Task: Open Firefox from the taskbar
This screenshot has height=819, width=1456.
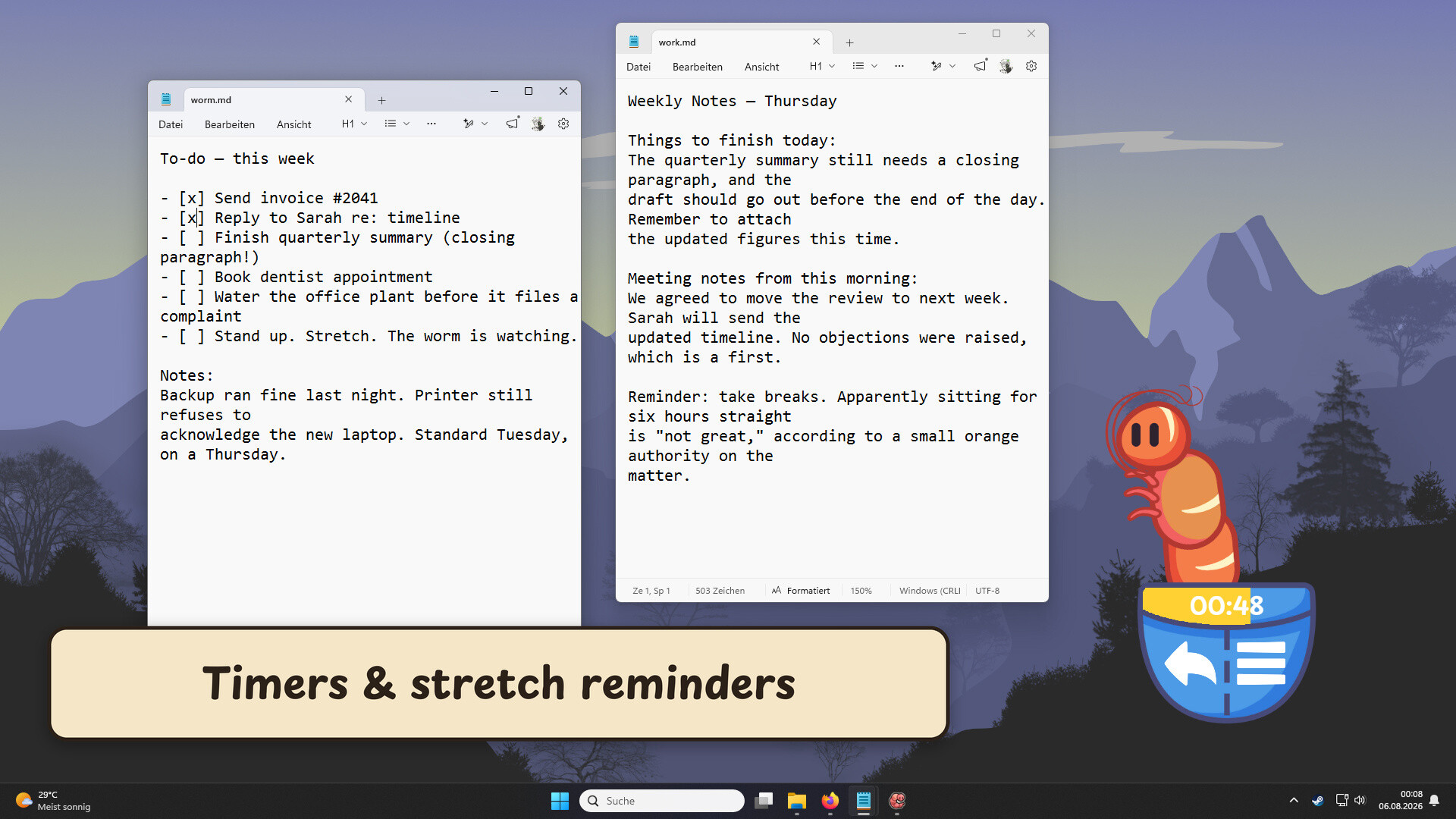Action: 830,801
